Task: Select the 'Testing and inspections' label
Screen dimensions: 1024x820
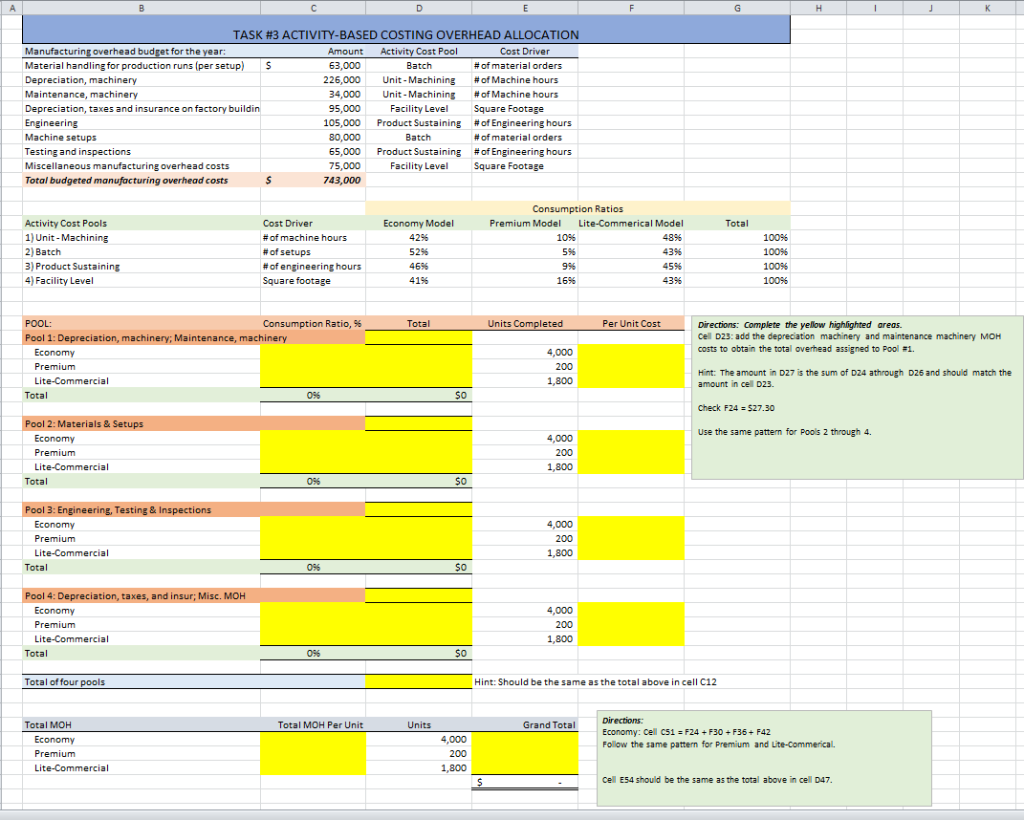Action: (141, 151)
